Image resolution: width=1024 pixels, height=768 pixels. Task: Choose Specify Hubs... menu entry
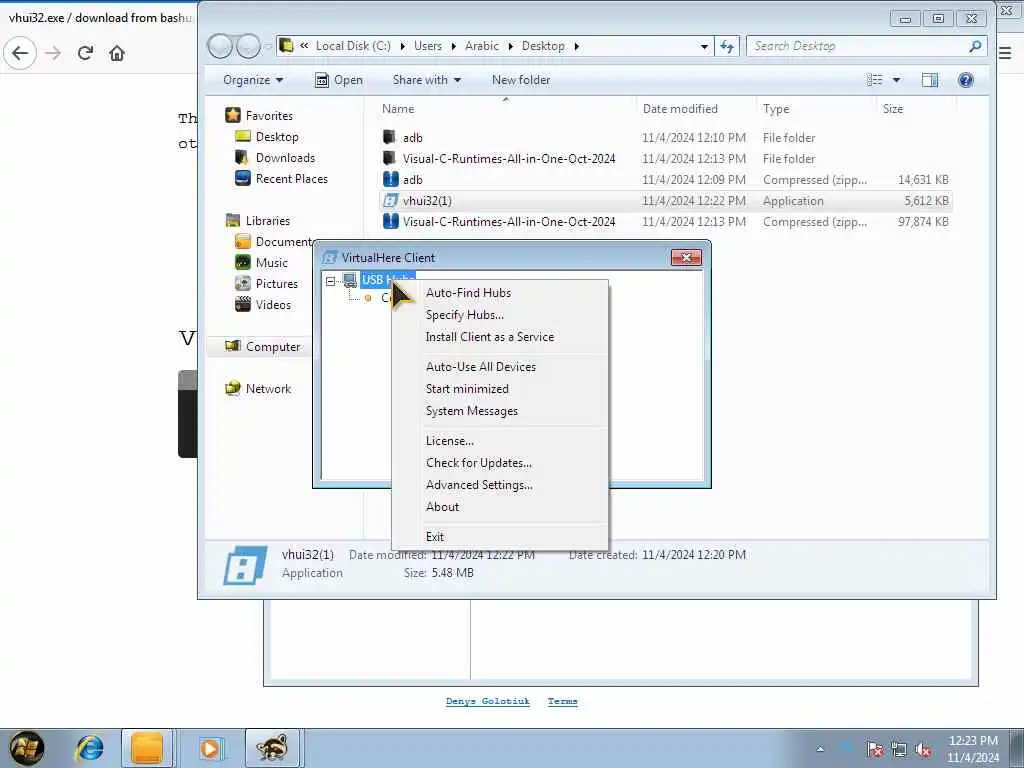click(464, 315)
